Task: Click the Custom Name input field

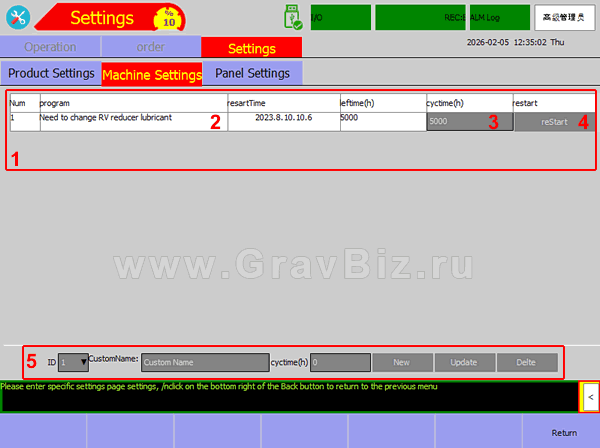Action: tap(204, 362)
